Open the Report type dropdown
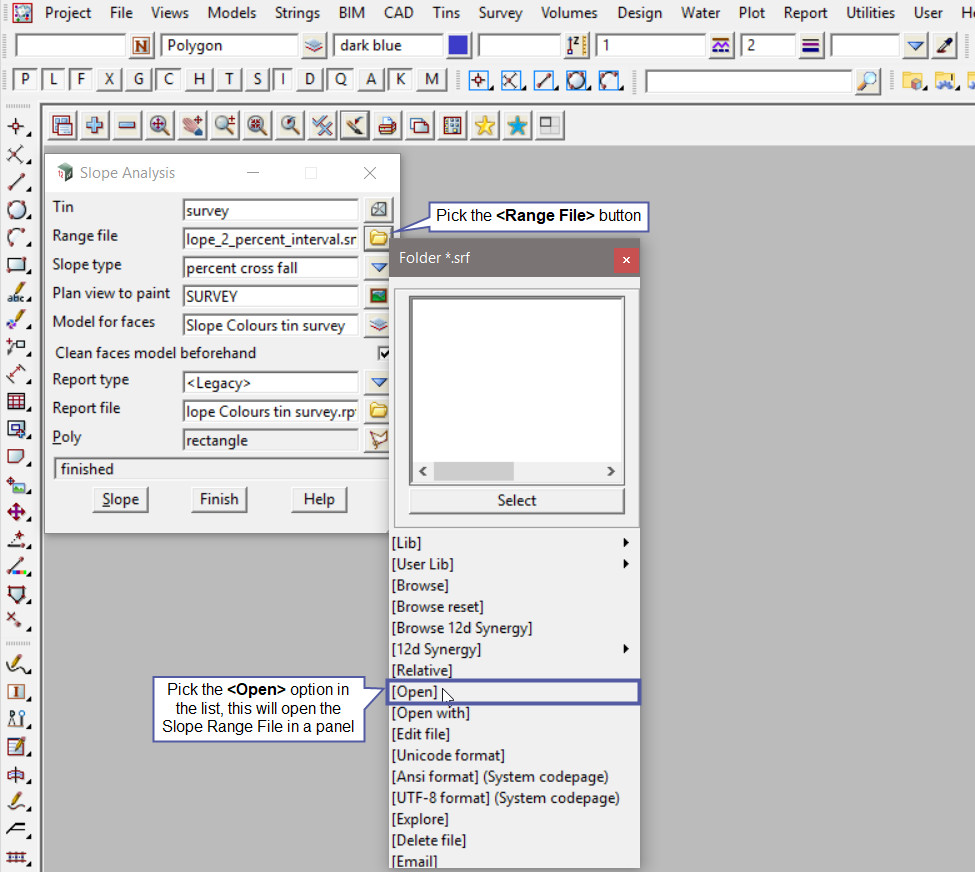Image resolution: width=975 pixels, height=872 pixels. pyautogui.click(x=378, y=382)
